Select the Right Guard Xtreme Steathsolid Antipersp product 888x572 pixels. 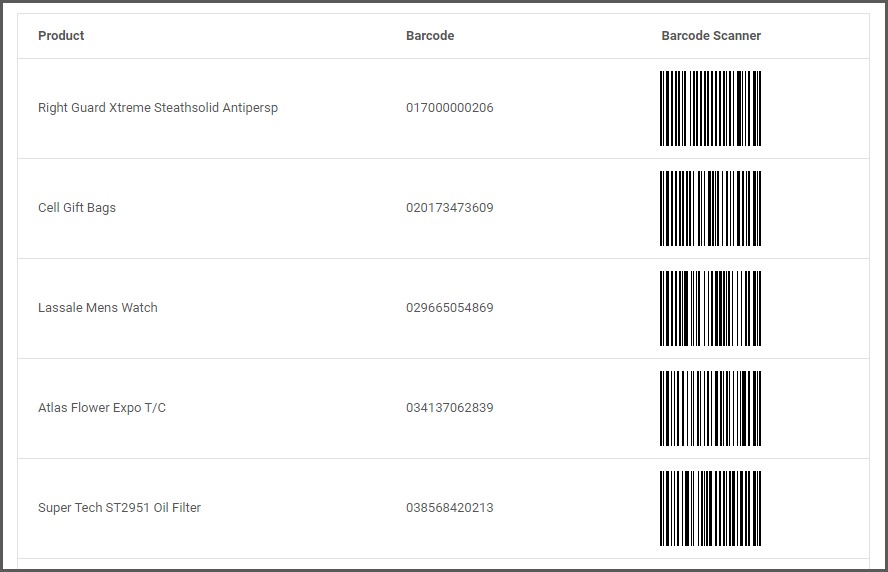point(158,108)
